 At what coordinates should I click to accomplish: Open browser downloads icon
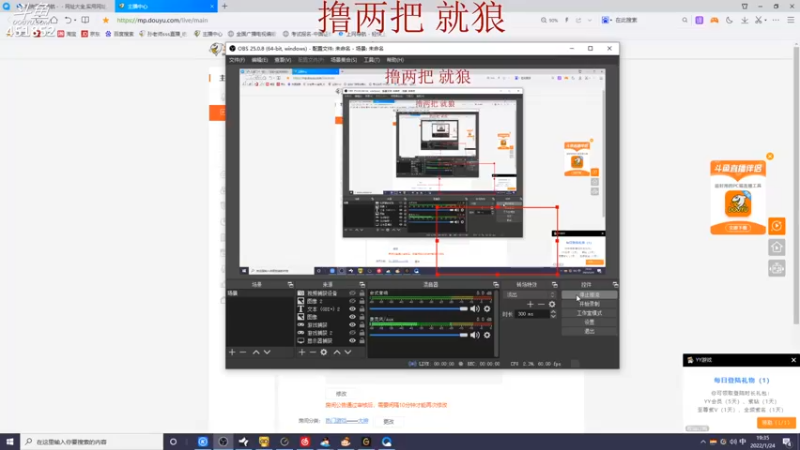(x=744, y=20)
